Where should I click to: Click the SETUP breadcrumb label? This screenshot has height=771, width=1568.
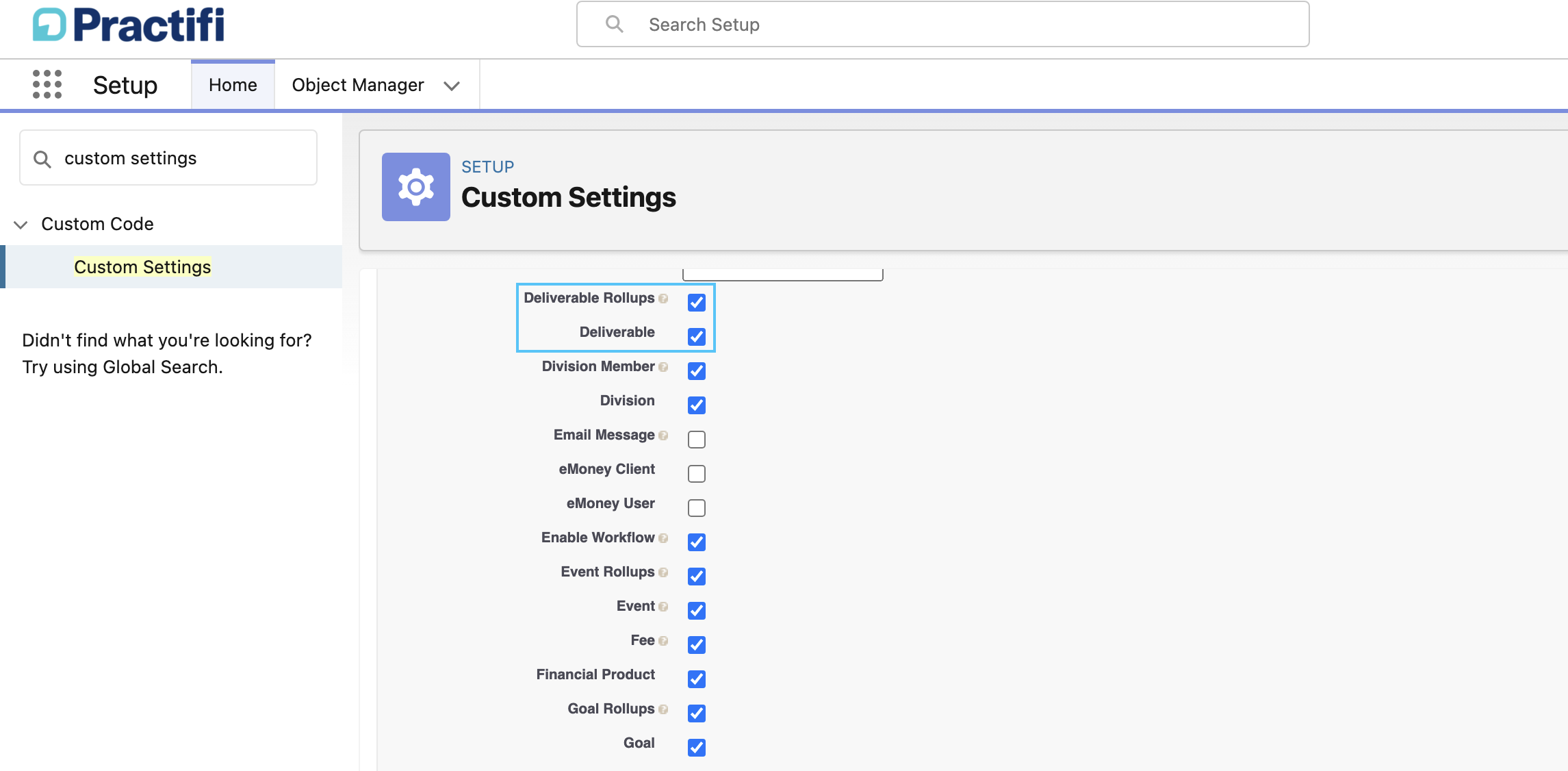(x=487, y=167)
